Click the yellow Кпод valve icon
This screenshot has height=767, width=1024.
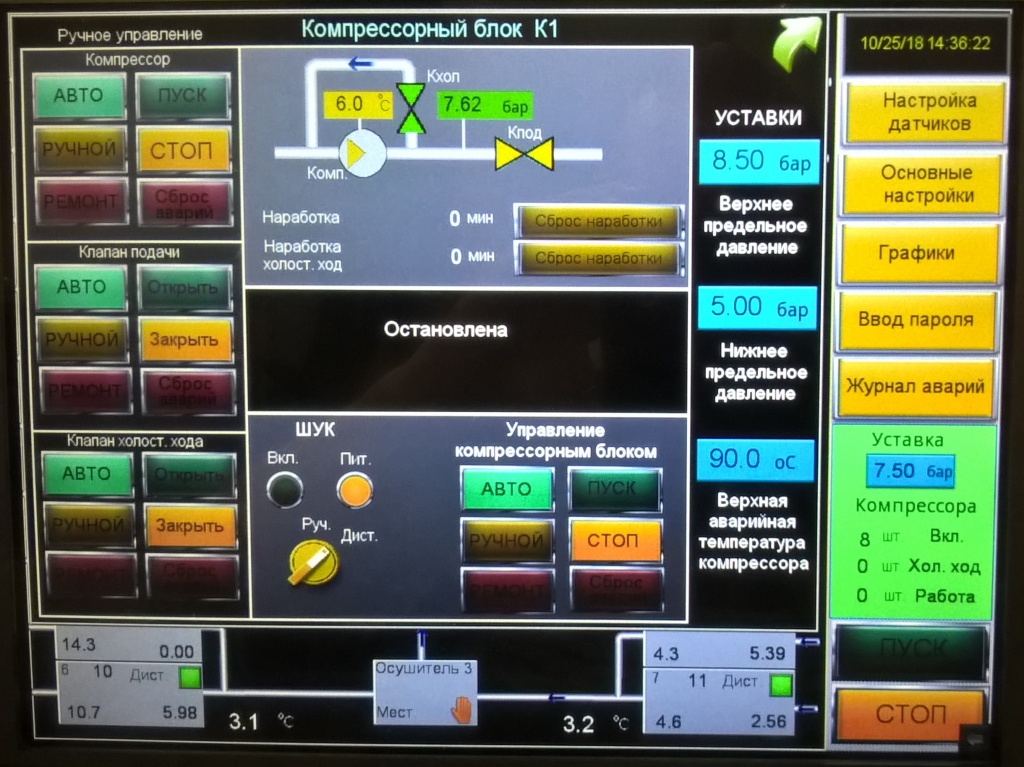click(525, 155)
